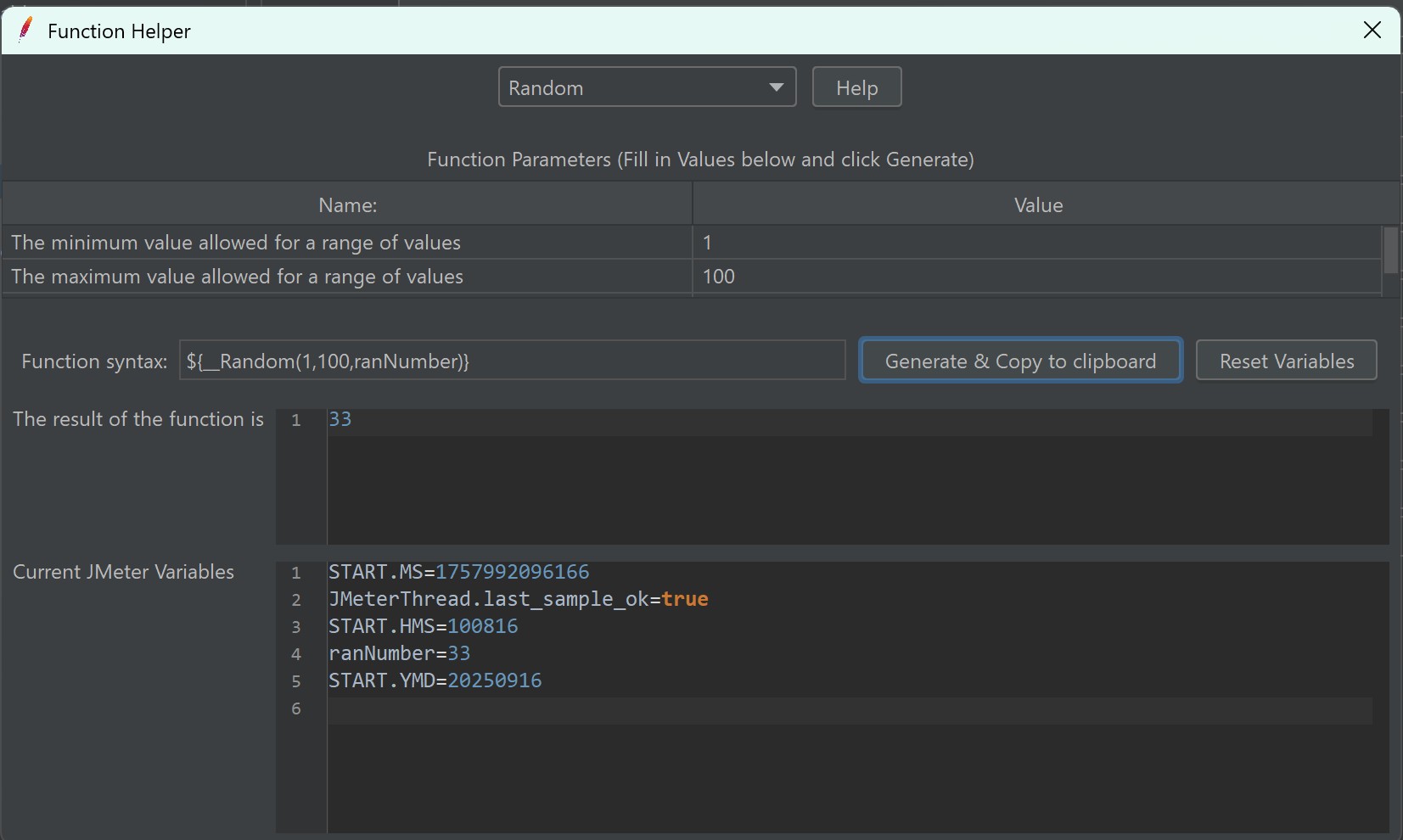Click the START.YMD variable line
This screenshot has width=1403, height=840.
click(x=435, y=680)
